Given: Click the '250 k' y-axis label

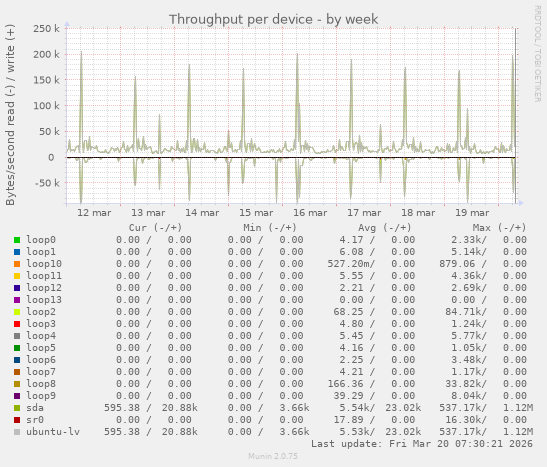Looking at the screenshot, I should coord(46,29).
